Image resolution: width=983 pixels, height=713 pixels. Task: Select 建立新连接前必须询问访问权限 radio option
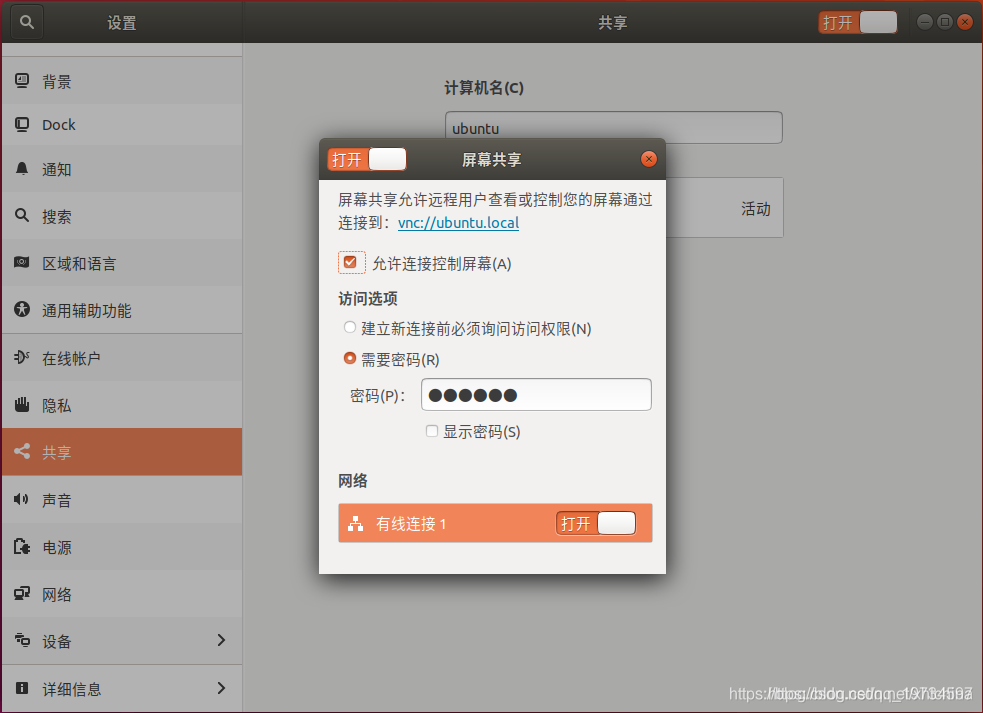click(349, 328)
